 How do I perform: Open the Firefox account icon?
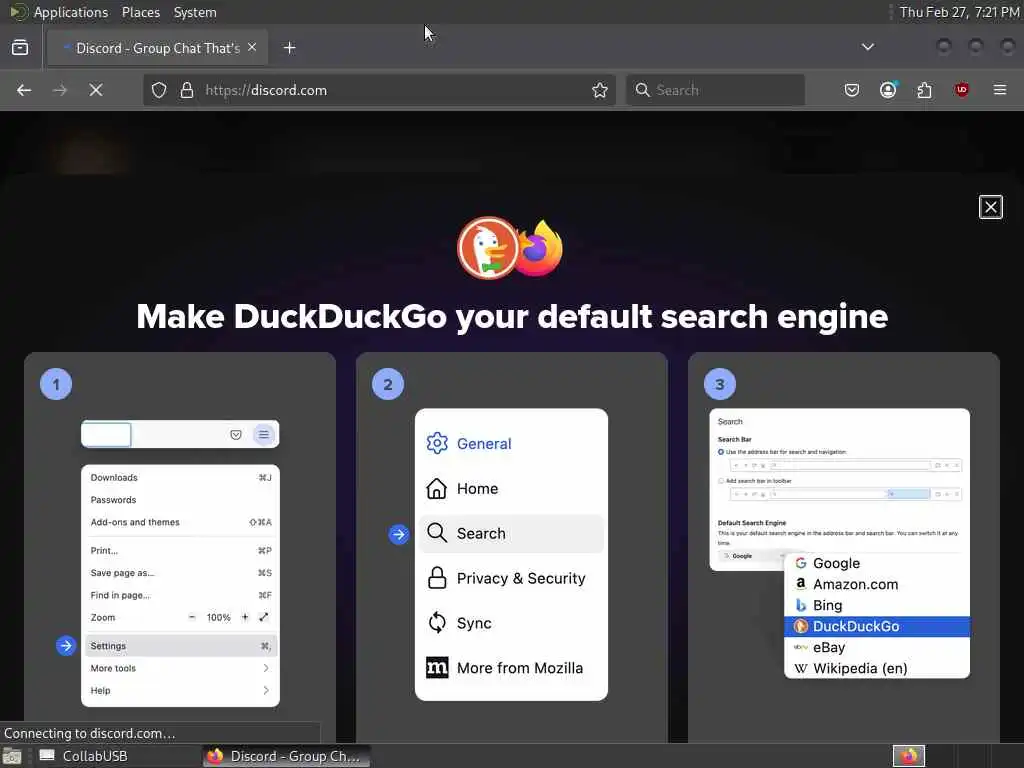pos(888,90)
